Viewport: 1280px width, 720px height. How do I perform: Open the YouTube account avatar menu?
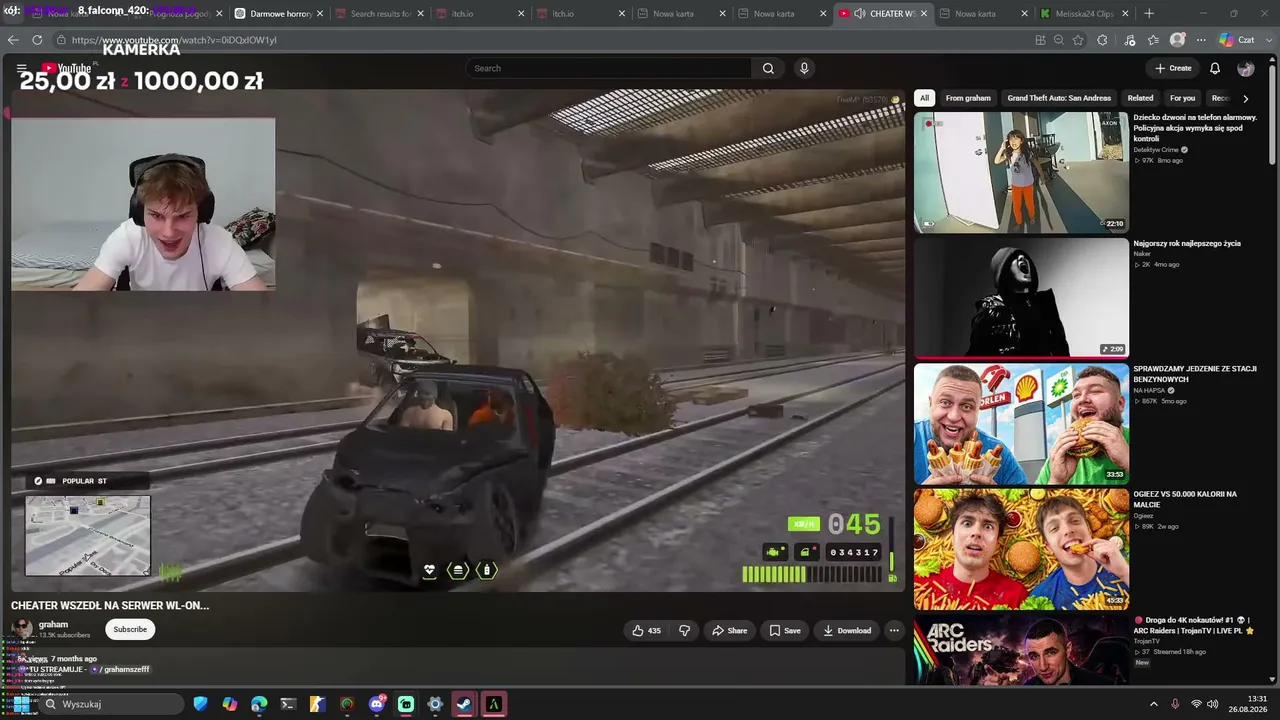point(1245,68)
